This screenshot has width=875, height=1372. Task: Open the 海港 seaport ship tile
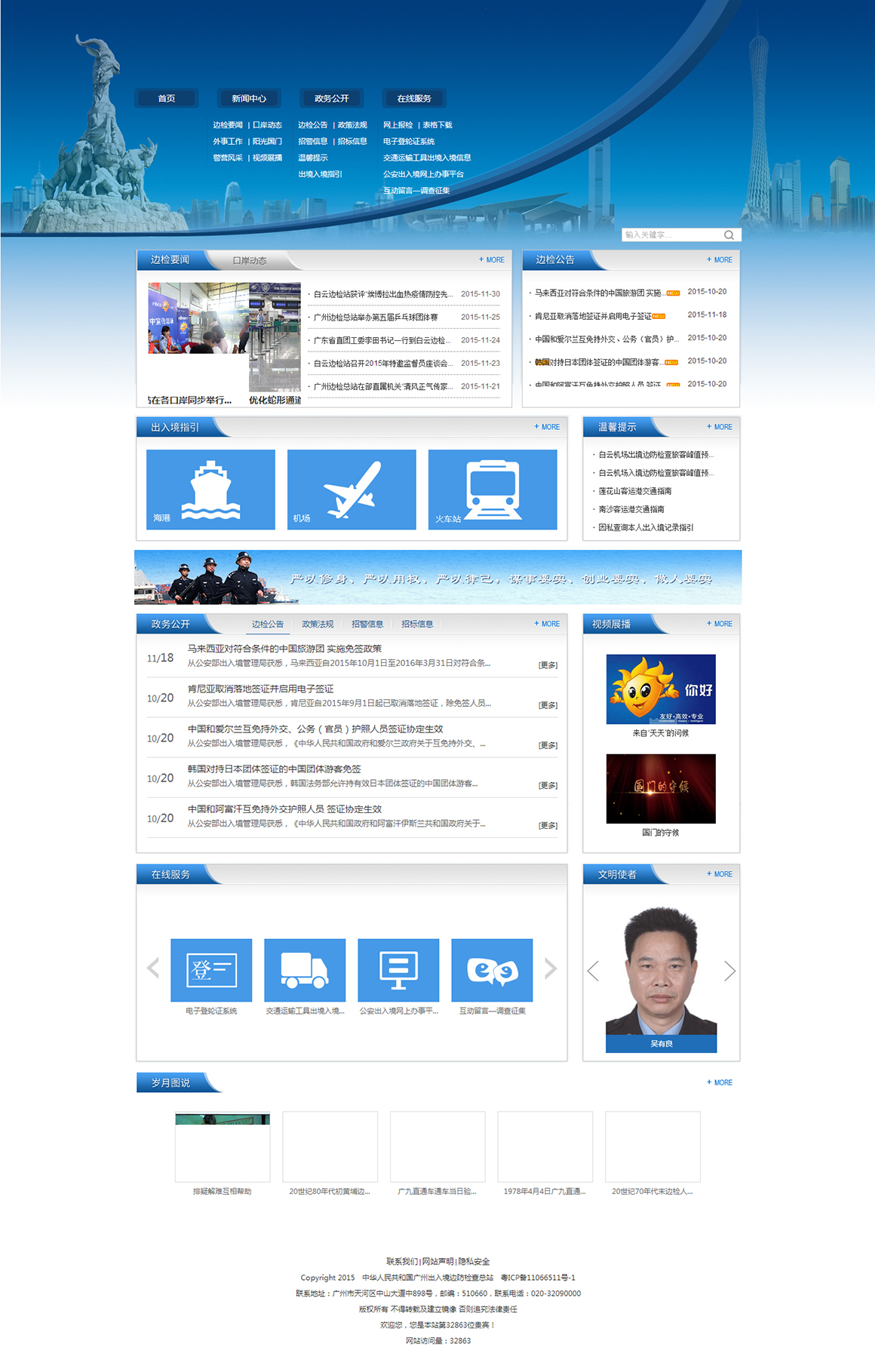coord(210,490)
